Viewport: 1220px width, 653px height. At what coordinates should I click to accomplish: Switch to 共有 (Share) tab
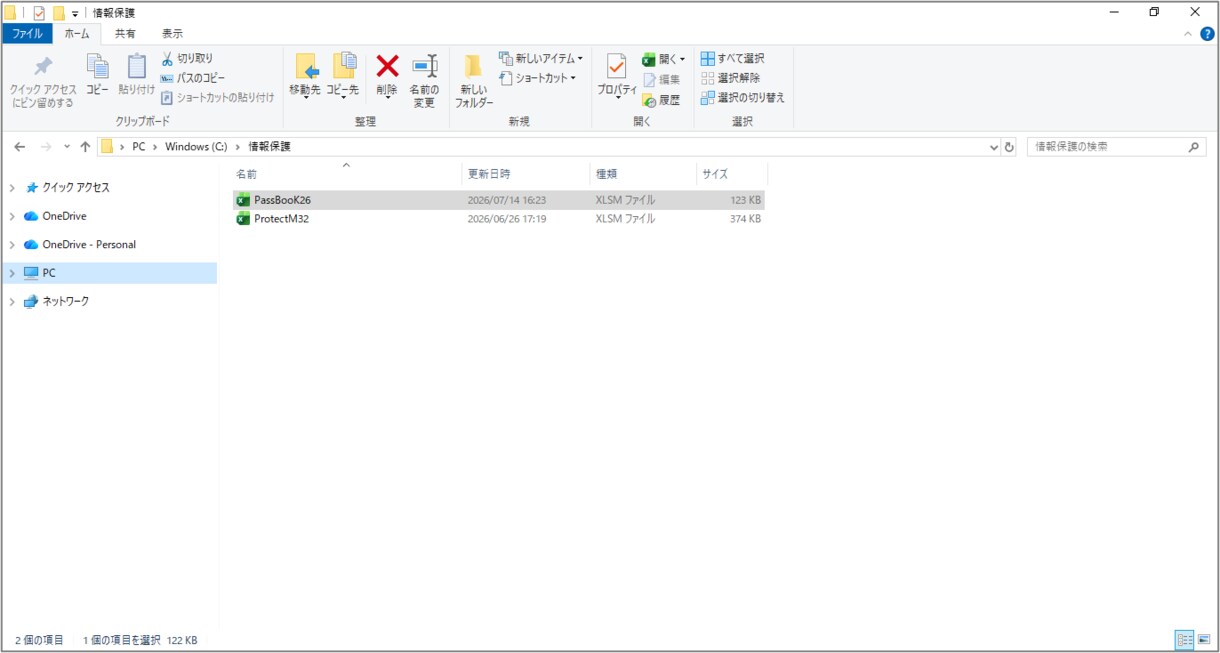[x=125, y=33]
